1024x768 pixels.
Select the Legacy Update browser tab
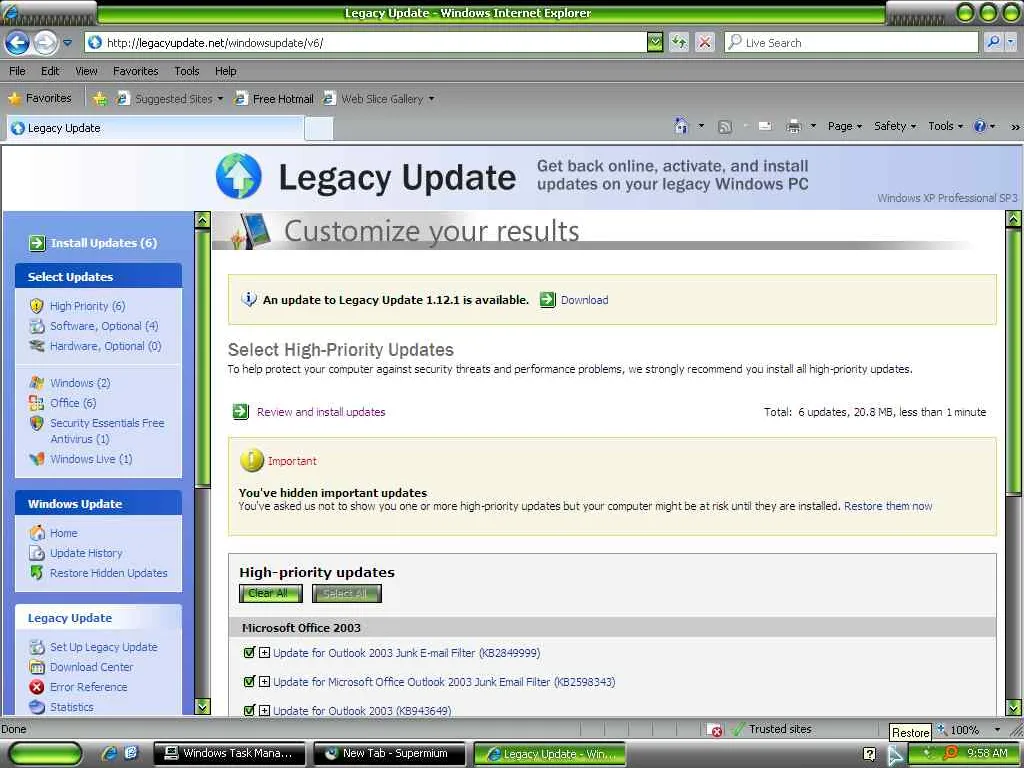point(155,128)
